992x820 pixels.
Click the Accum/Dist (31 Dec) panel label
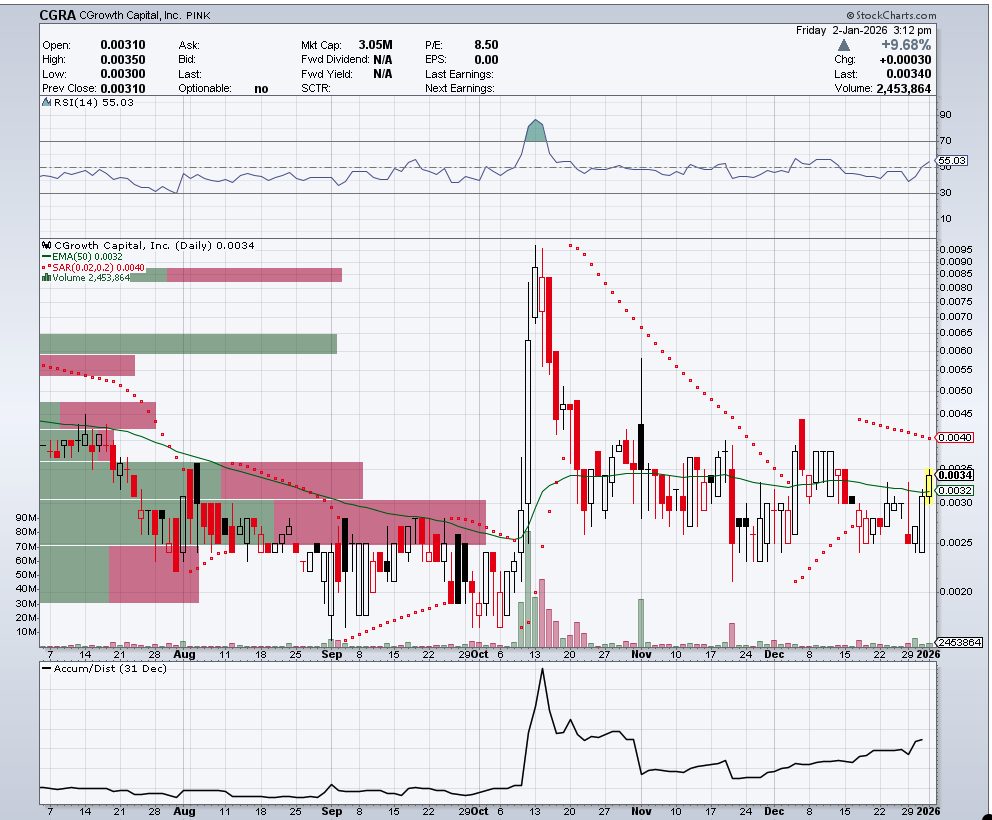(110, 668)
